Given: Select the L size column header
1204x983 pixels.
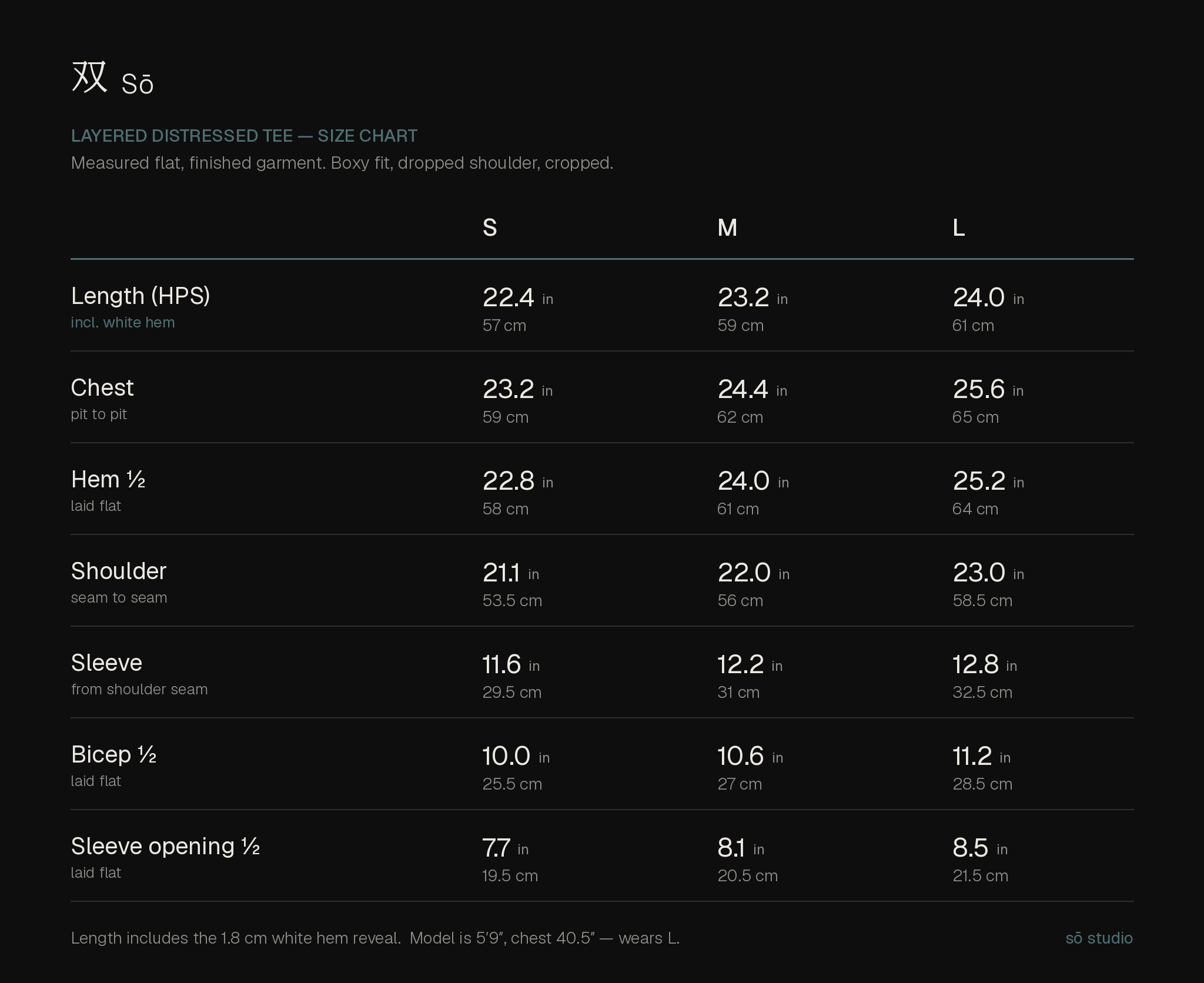Looking at the screenshot, I should [x=958, y=228].
